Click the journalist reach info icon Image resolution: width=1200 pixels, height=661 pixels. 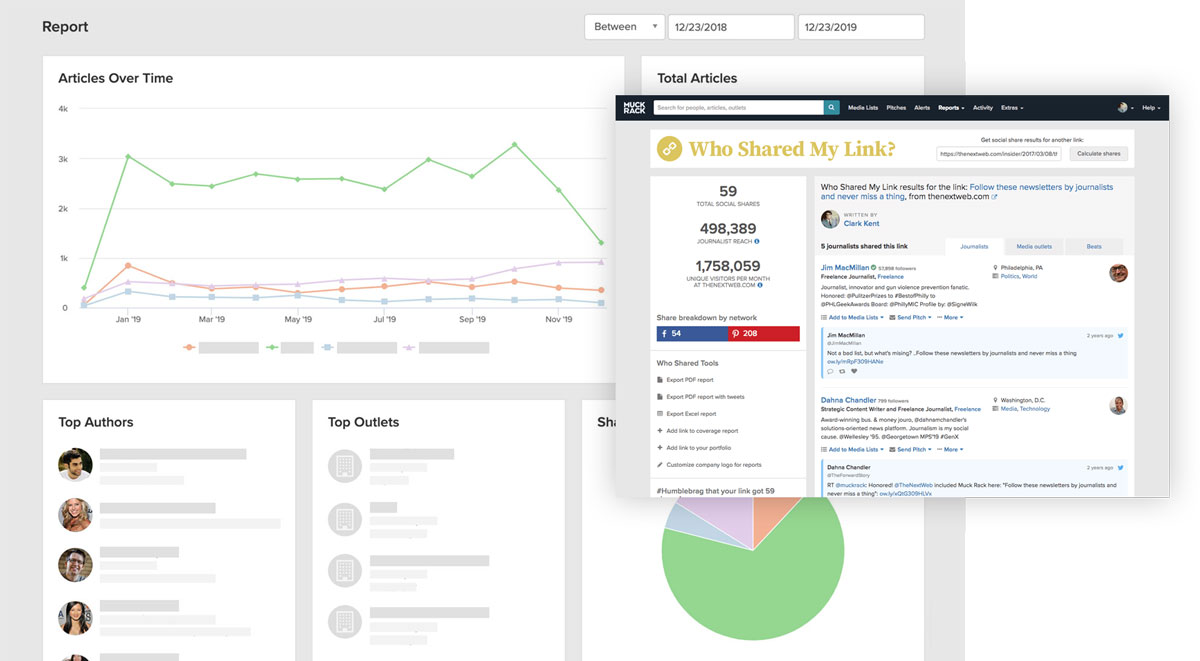[x=756, y=241]
